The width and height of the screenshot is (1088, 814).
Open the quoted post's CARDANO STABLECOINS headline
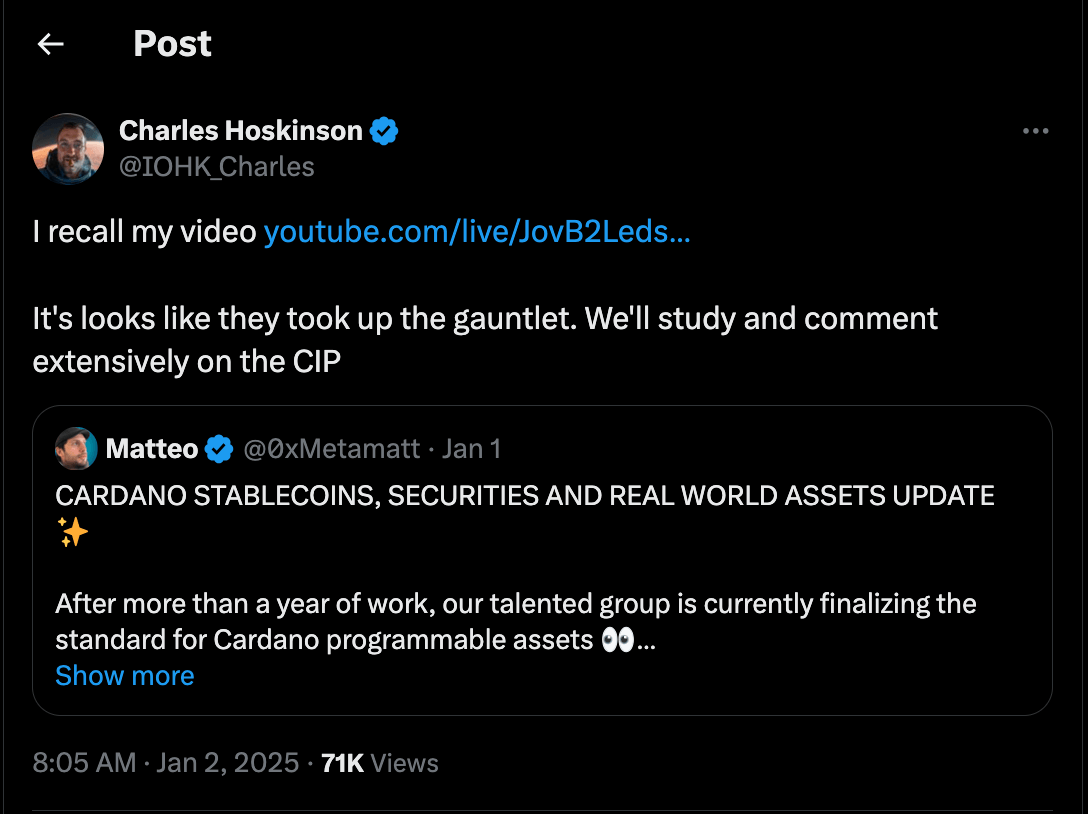pos(525,496)
